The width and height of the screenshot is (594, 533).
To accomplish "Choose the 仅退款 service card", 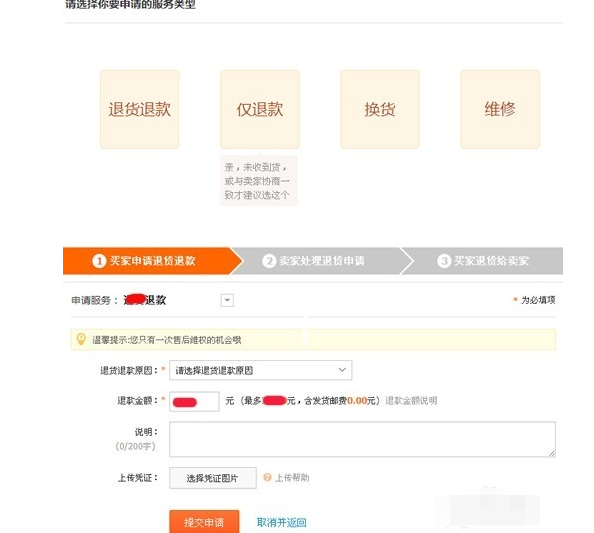I will coord(259,109).
